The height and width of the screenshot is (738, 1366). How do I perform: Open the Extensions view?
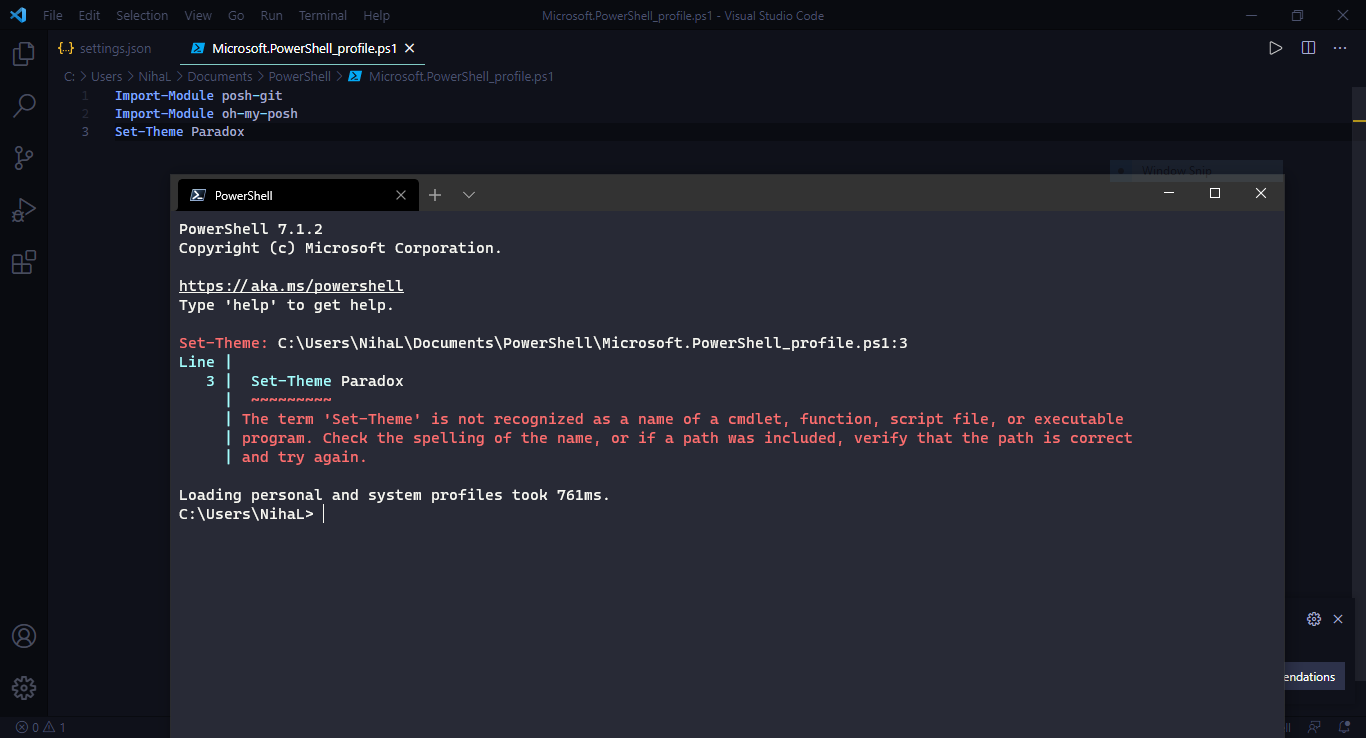click(23, 261)
